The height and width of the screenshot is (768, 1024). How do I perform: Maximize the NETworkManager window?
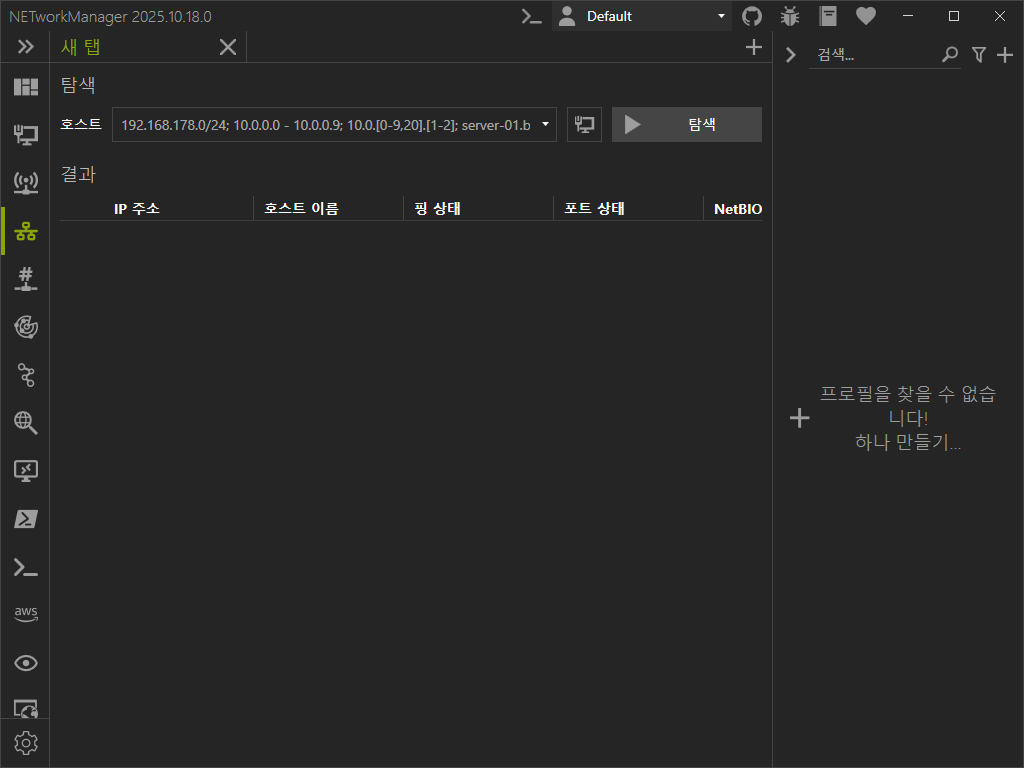click(x=953, y=16)
